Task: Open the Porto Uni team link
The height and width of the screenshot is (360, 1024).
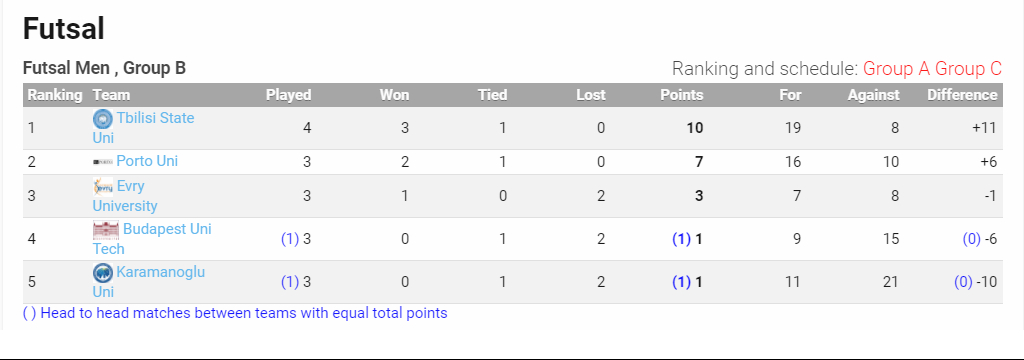Action: 147,161
